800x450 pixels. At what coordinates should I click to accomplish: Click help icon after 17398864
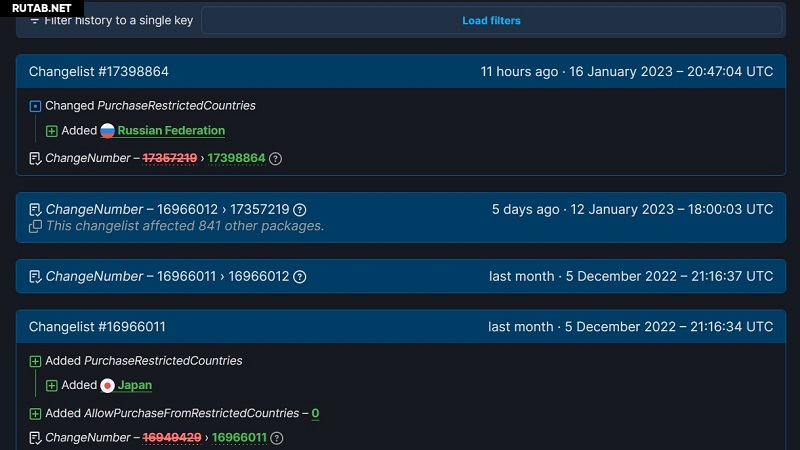click(276, 158)
